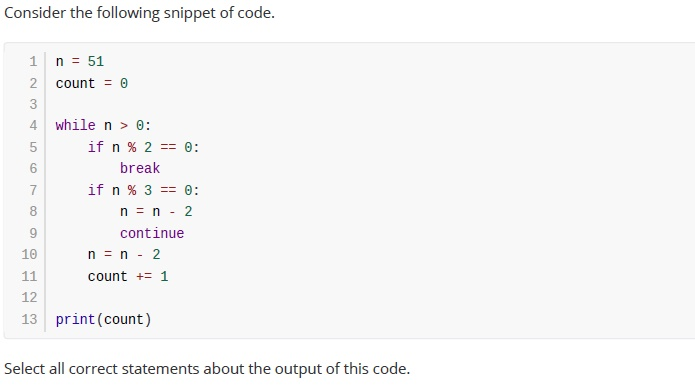Click line number 10 in the gutter
The width and height of the screenshot is (695, 388).
(29, 254)
